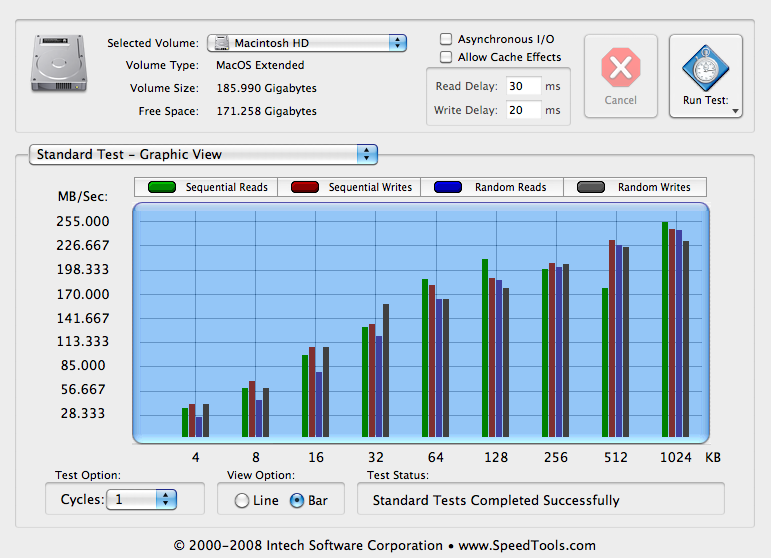The image size is (771, 558).
Task: Click the Sequential Writes legend label
Action: 370,187
